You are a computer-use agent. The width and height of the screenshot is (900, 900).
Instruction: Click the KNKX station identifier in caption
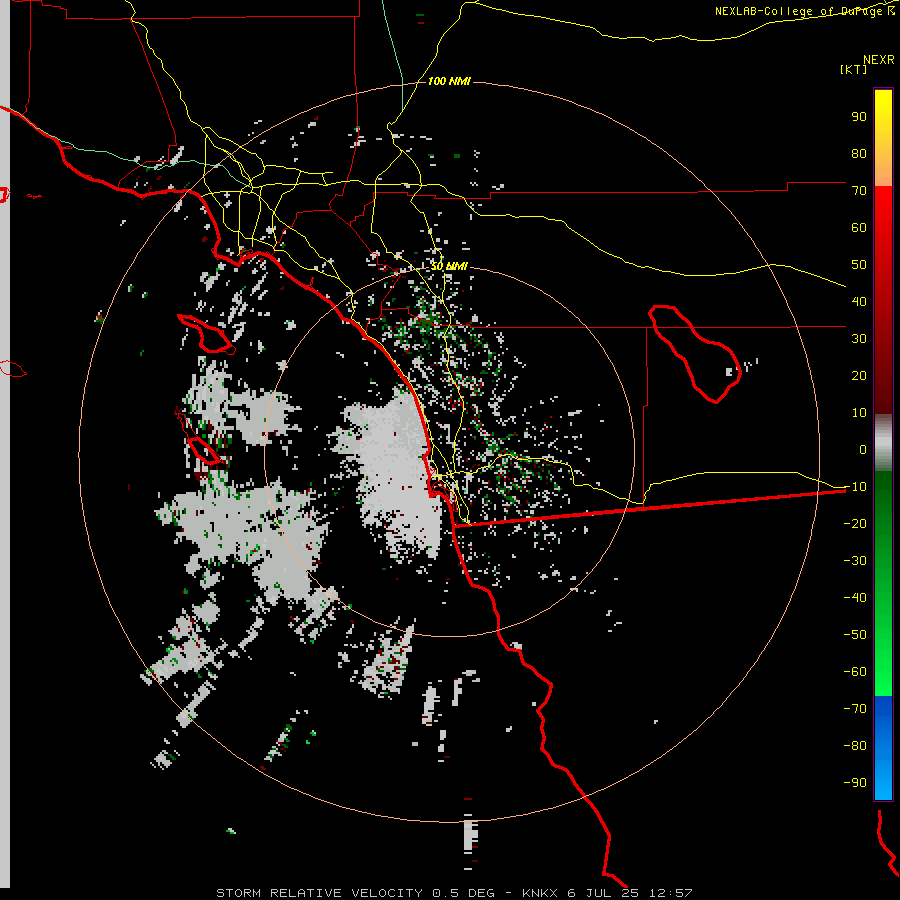[x=541, y=893]
